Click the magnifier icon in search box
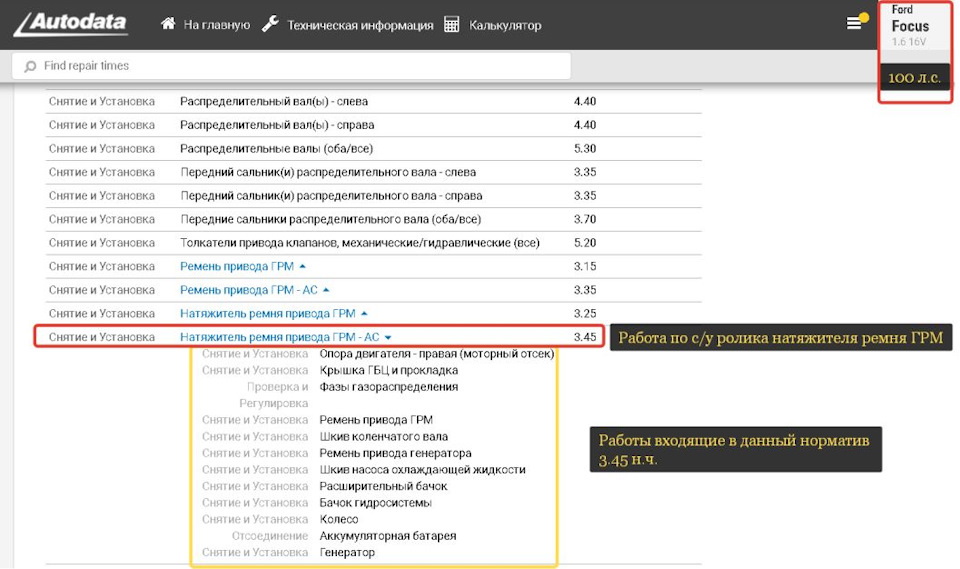Screen dimensions: 960x569 point(30,66)
